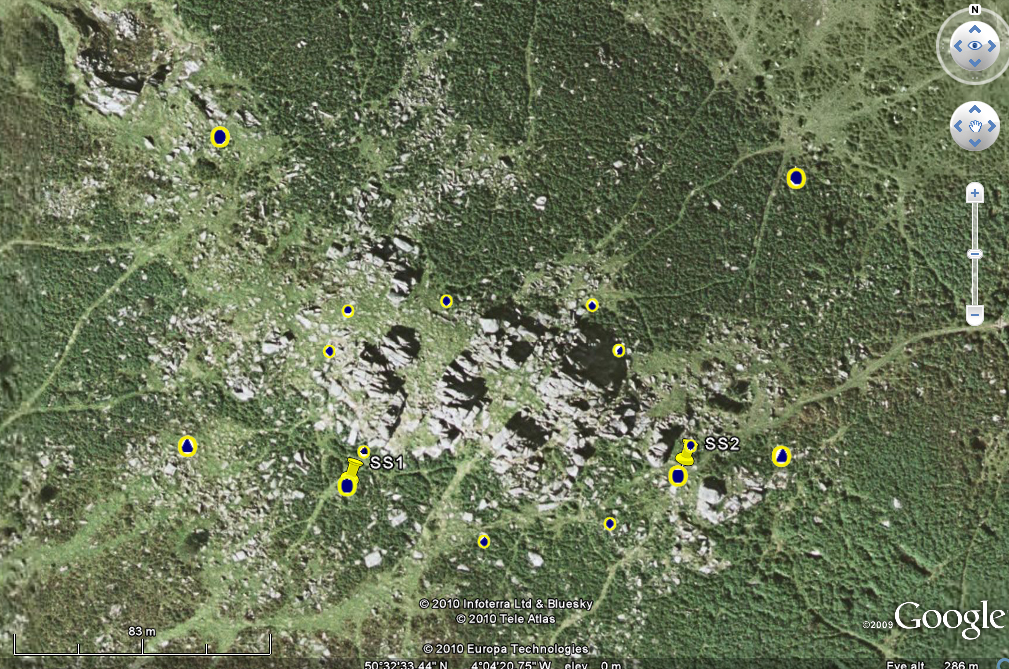1009x669 pixels.
Task: Pan map down with Move joystick arrow
Action: (974, 144)
